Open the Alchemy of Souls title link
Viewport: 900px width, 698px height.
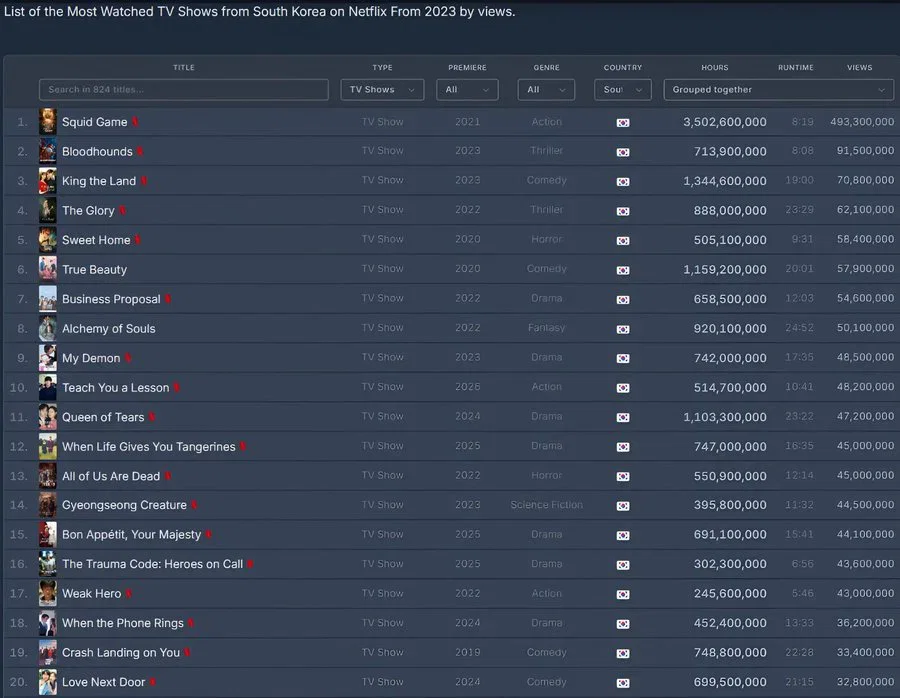tap(108, 328)
